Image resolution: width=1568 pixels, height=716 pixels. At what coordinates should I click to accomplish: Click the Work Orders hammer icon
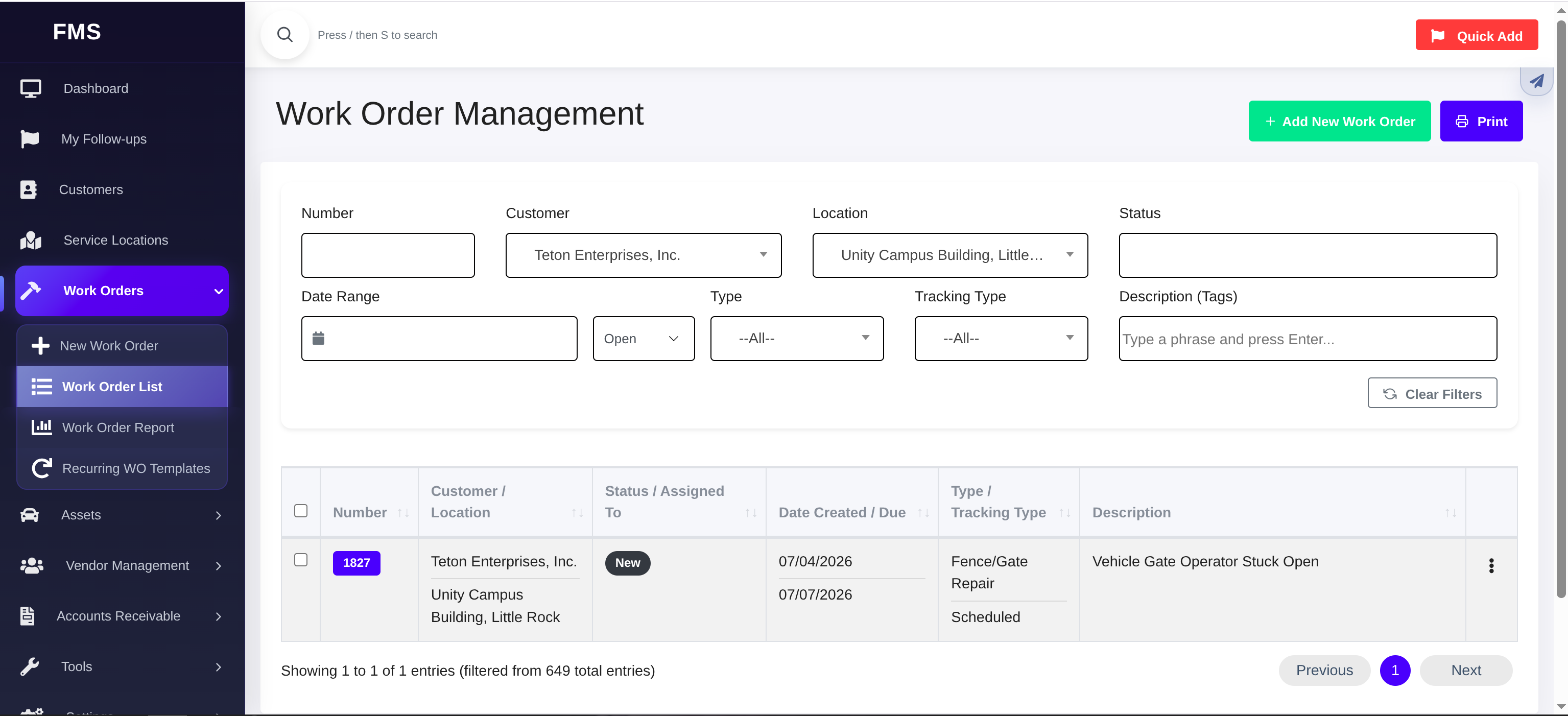click(x=31, y=291)
